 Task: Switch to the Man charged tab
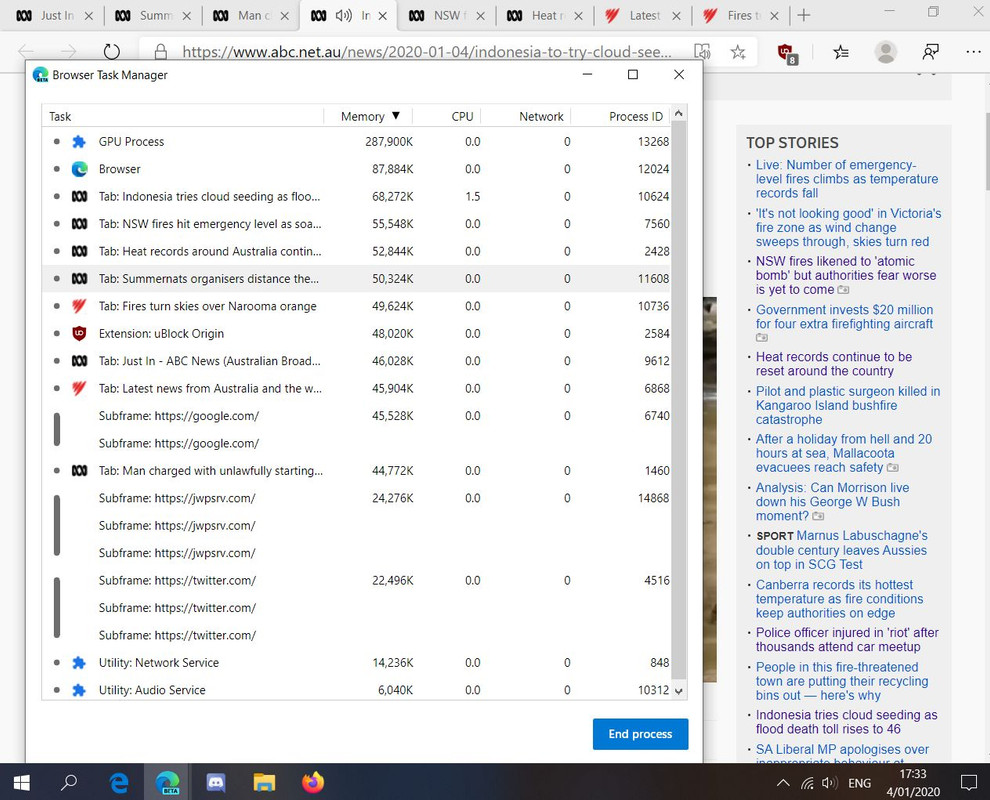pyautogui.click(x=248, y=16)
